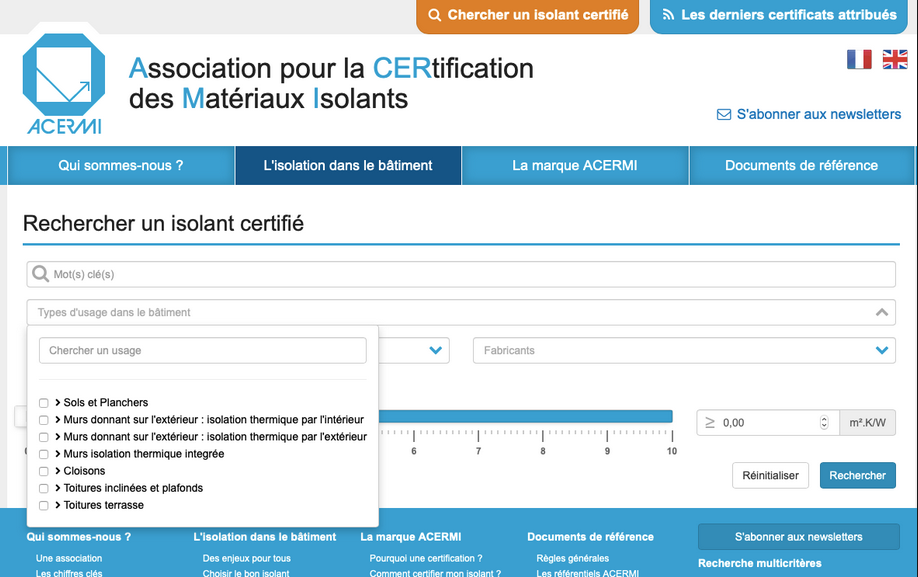Click footer heading La marque ACERMI
918x577 pixels.
tap(411, 537)
